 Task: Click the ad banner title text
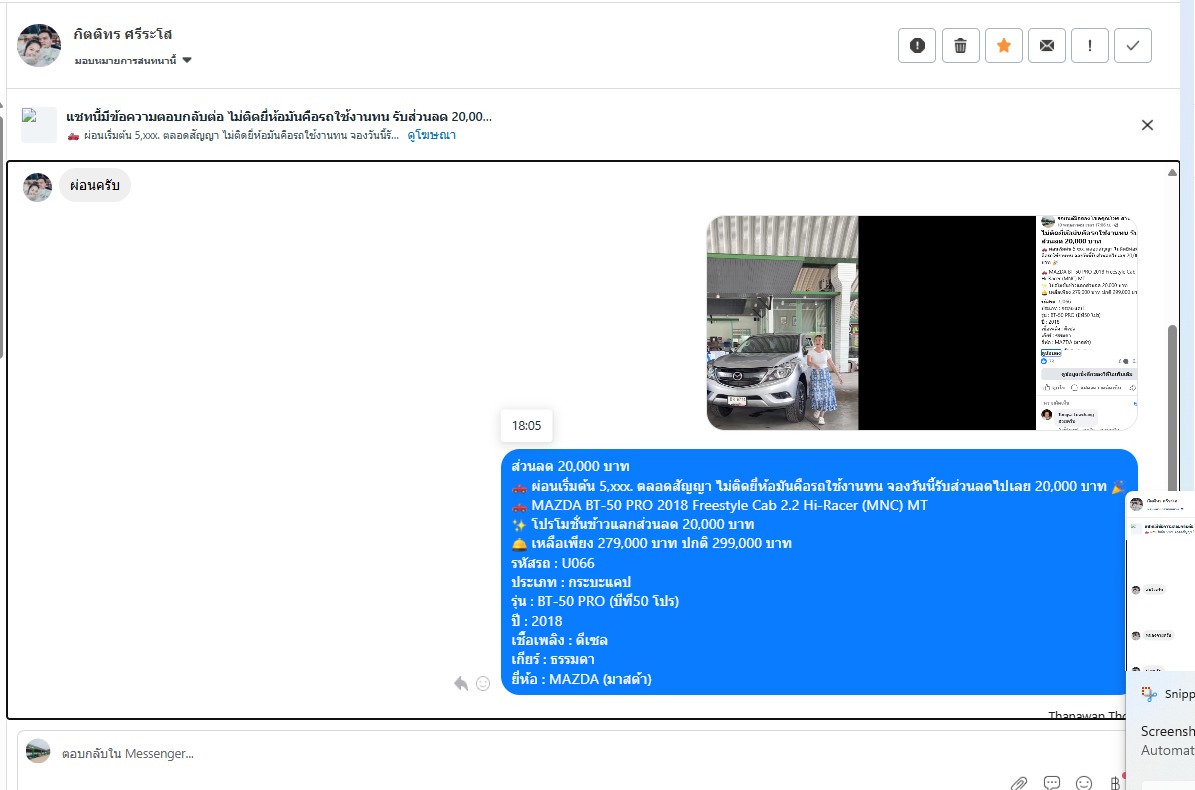click(x=279, y=117)
